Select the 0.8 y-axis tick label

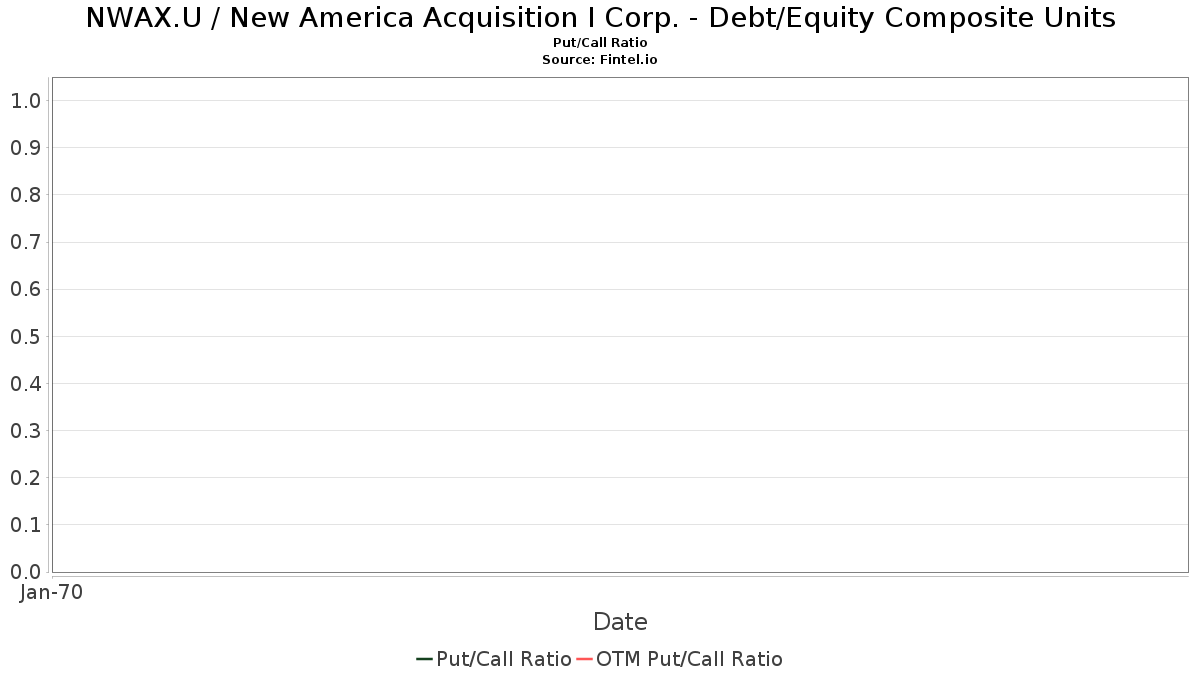[x=25, y=195]
